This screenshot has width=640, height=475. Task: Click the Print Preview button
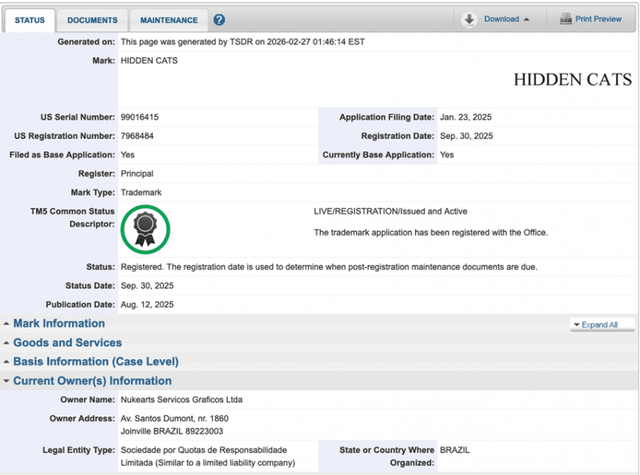tap(598, 19)
